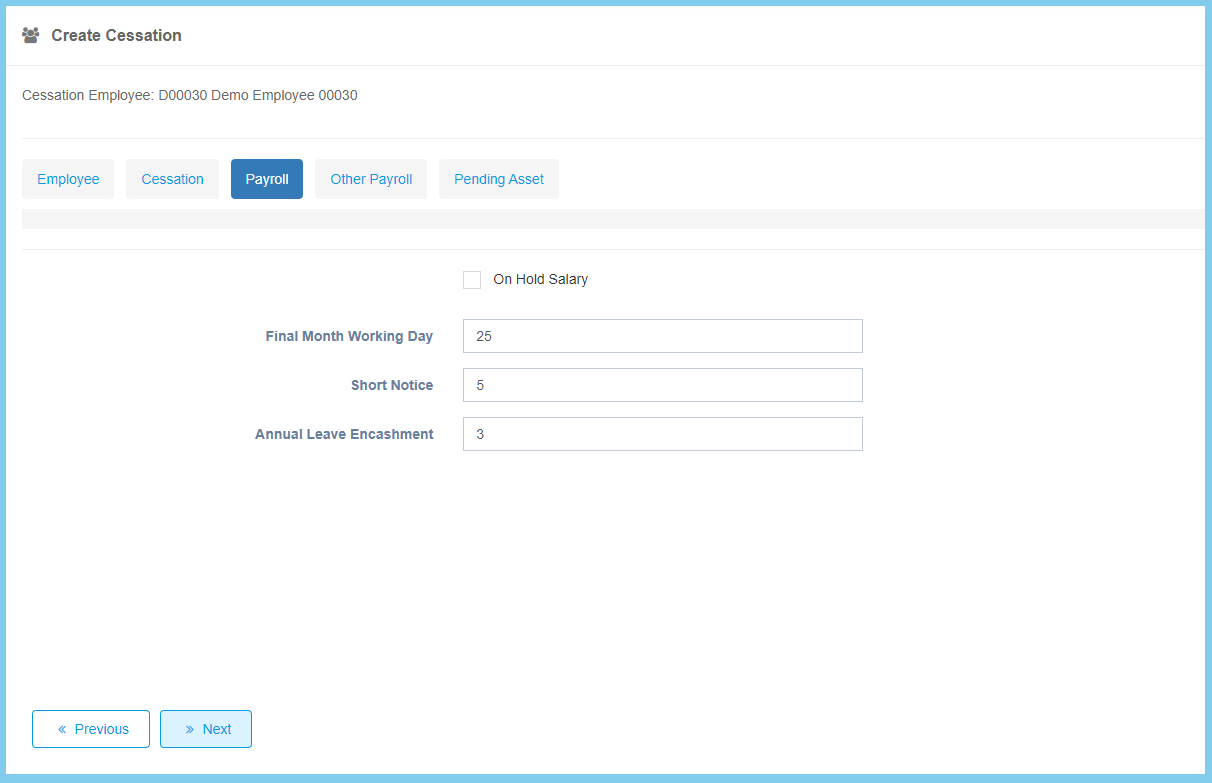Click the Short Notice label
The height and width of the screenshot is (783, 1212).
(x=392, y=385)
